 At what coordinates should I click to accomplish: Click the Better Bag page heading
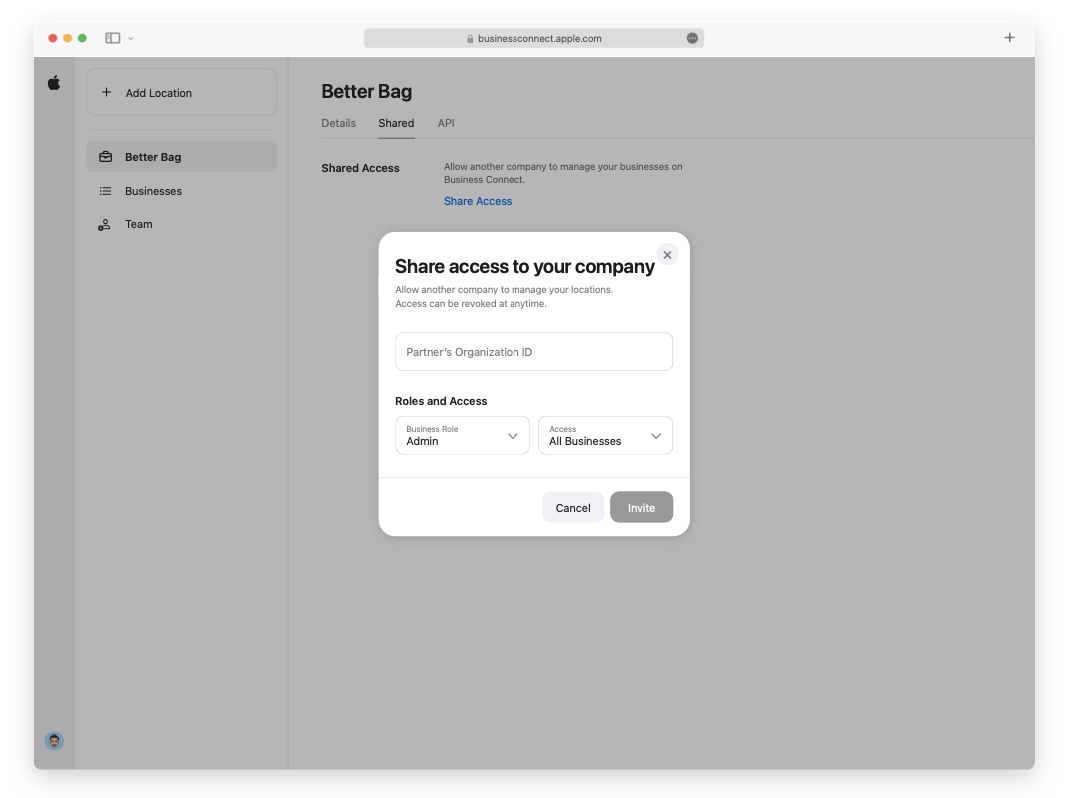[366, 92]
